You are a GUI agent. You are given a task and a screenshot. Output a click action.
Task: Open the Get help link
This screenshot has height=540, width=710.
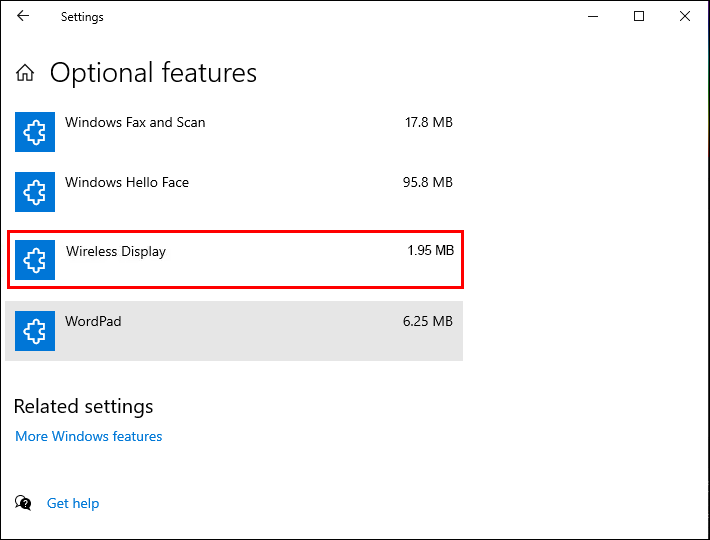73,503
